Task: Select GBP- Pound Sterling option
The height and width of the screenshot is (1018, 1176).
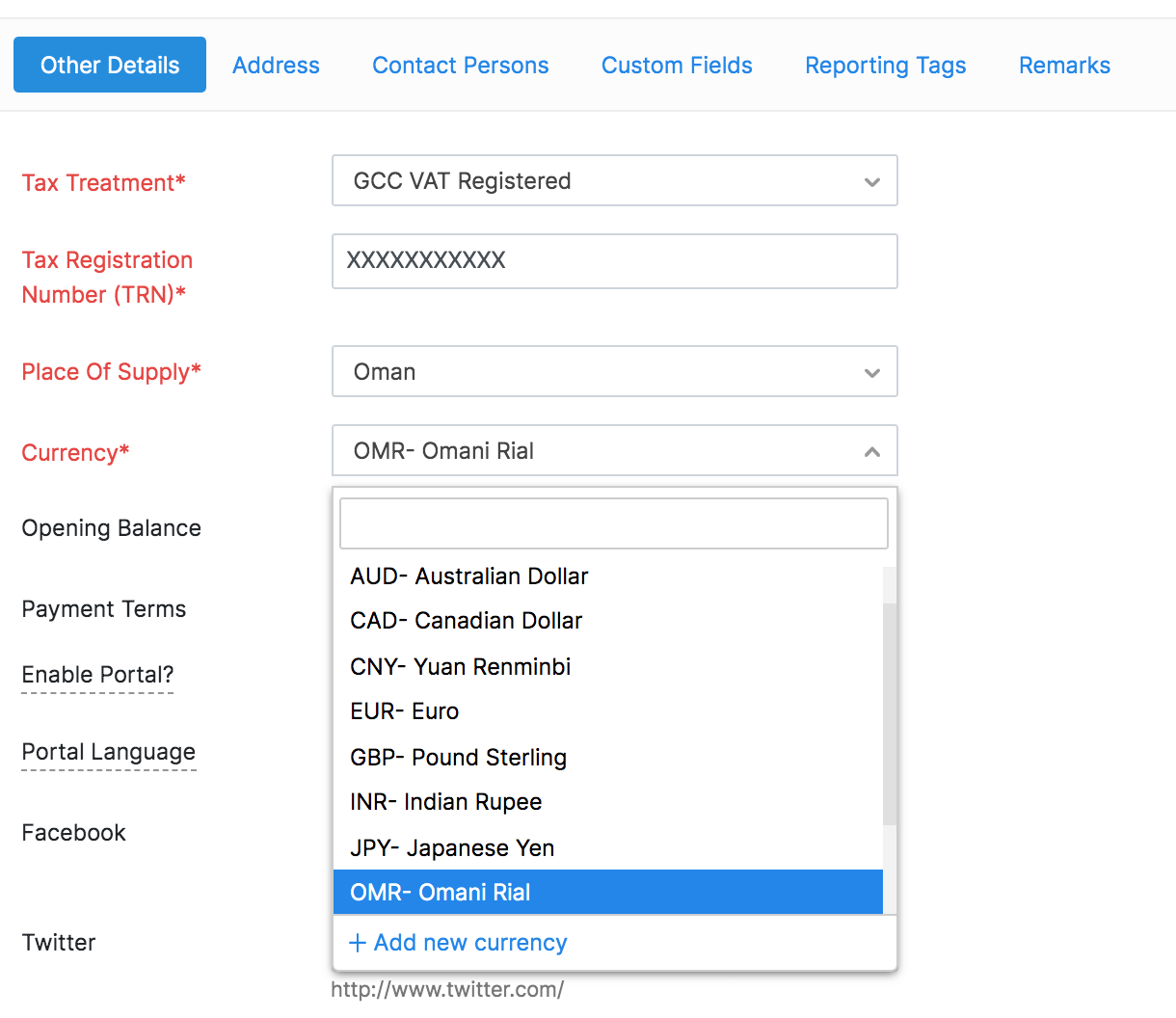Action: click(459, 758)
